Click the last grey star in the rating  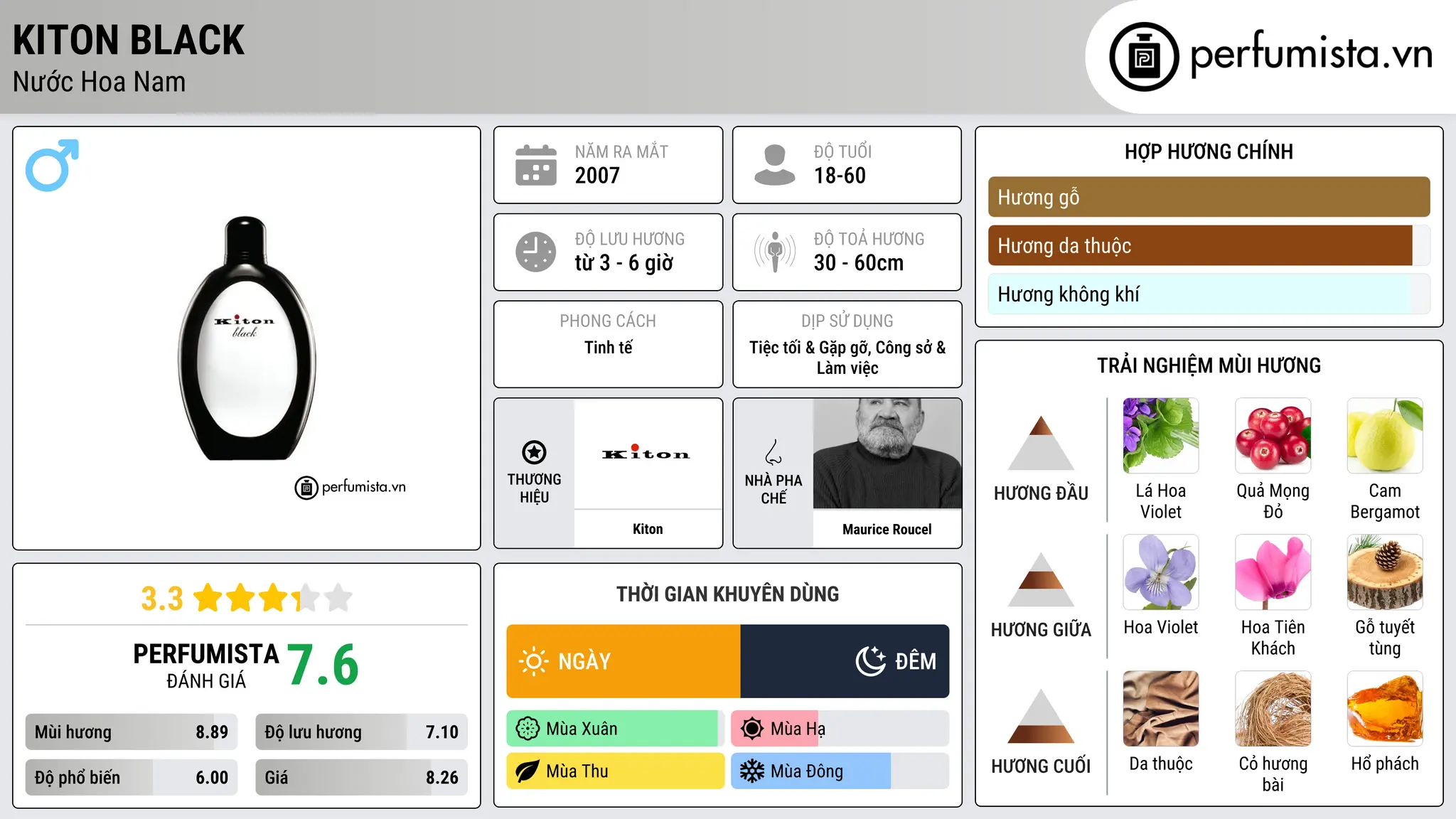(x=338, y=598)
